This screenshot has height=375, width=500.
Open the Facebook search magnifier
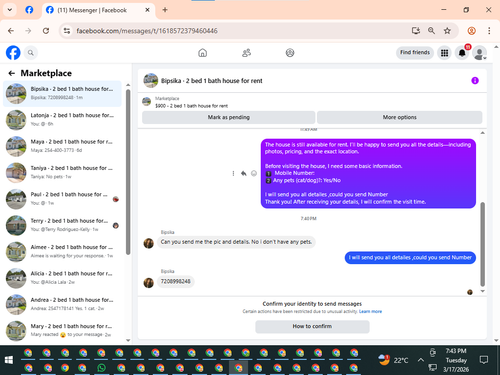(x=31, y=53)
